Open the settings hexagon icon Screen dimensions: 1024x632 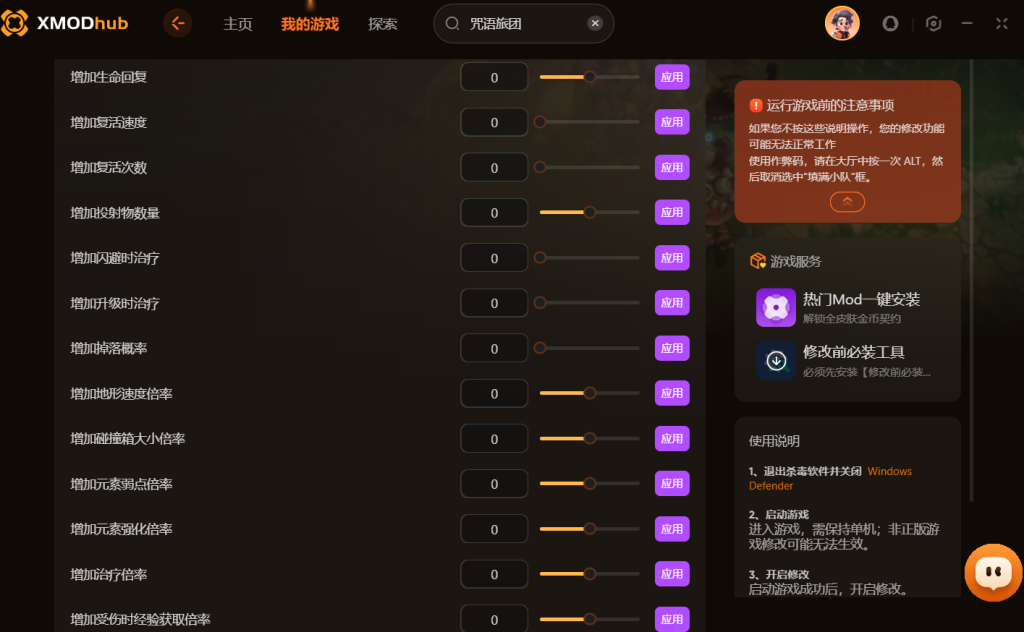pyautogui.click(x=933, y=24)
